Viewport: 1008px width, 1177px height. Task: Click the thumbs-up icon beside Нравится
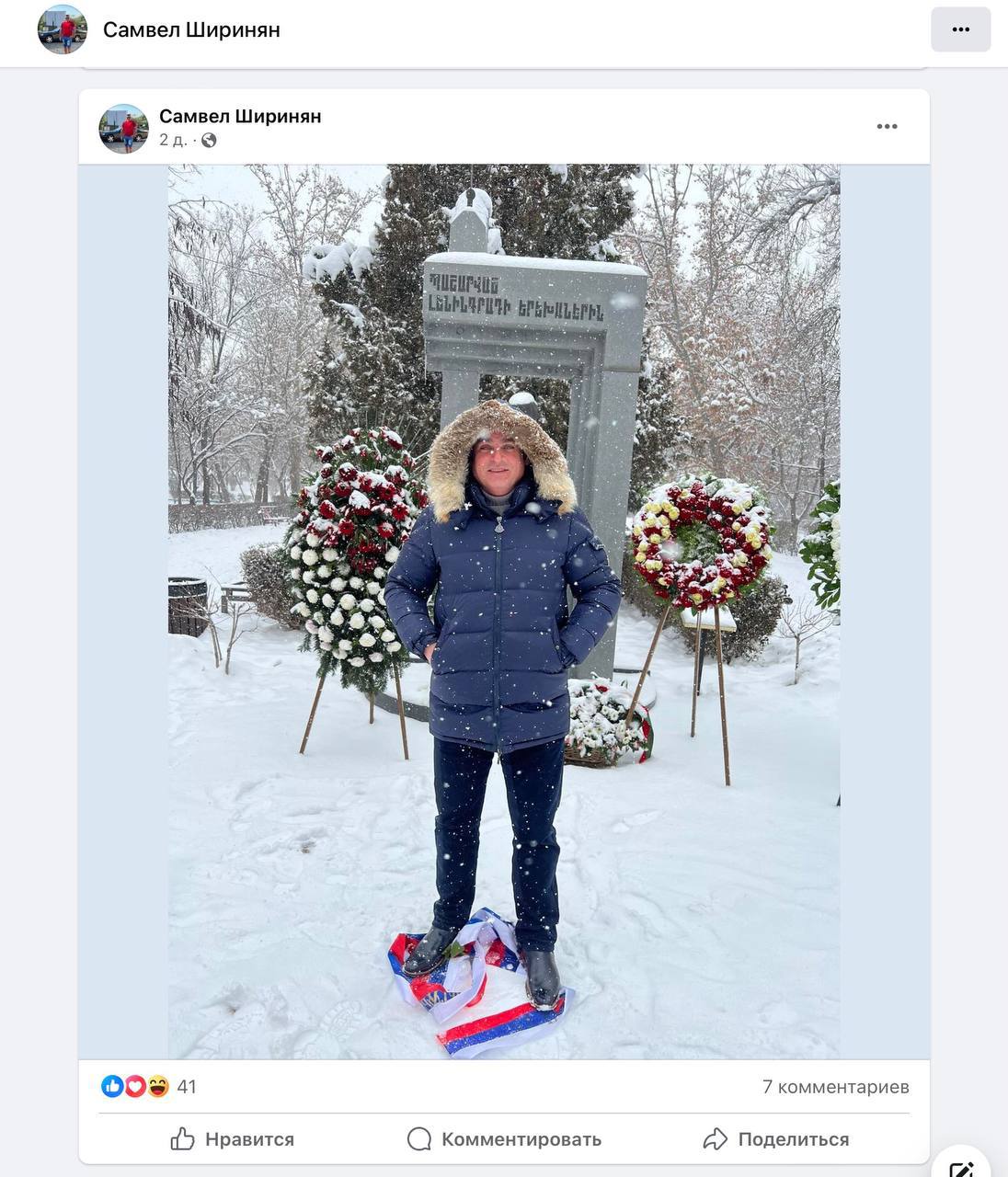coord(182,1139)
